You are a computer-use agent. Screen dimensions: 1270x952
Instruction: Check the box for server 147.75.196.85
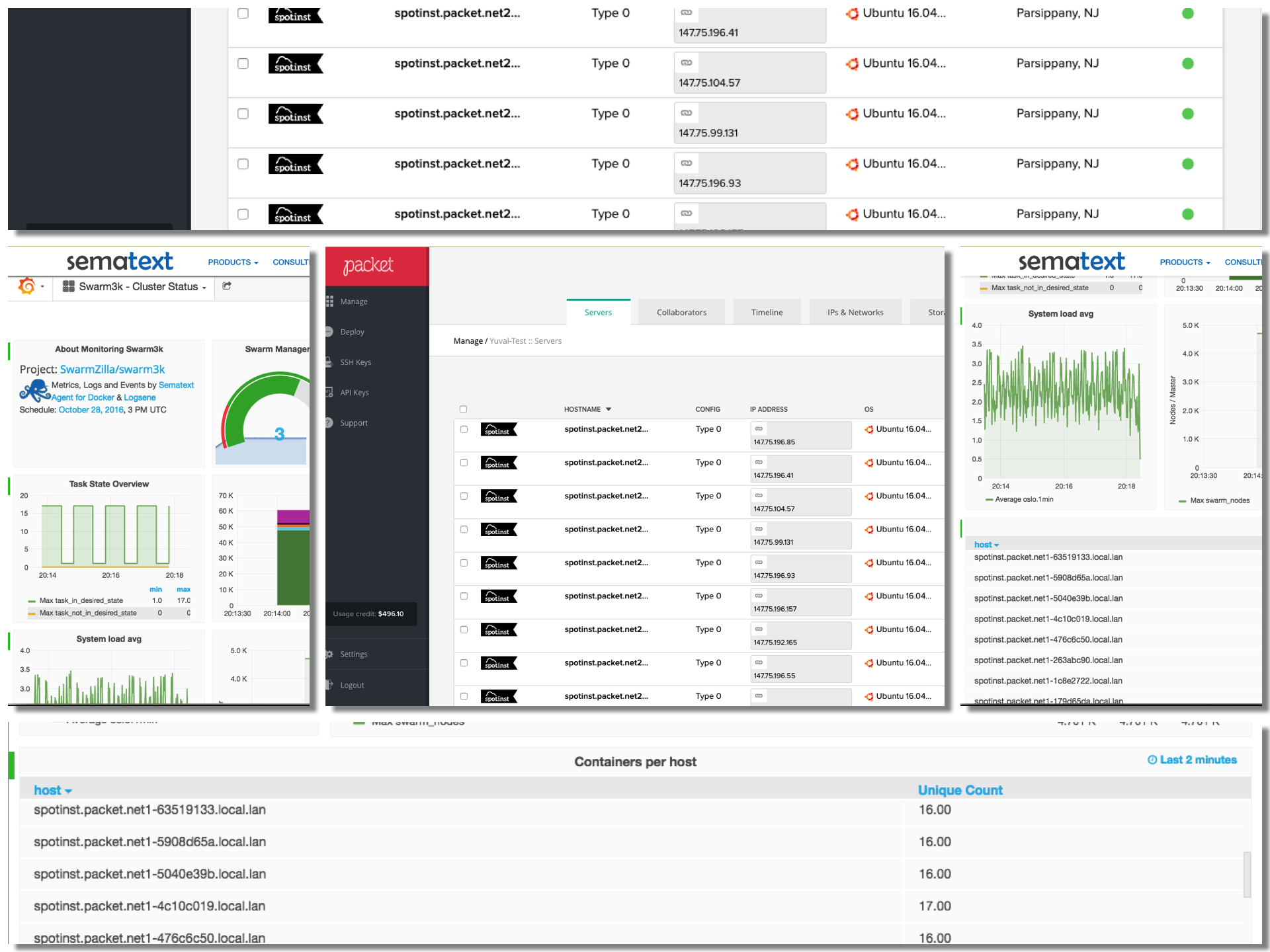pyautogui.click(x=464, y=429)
